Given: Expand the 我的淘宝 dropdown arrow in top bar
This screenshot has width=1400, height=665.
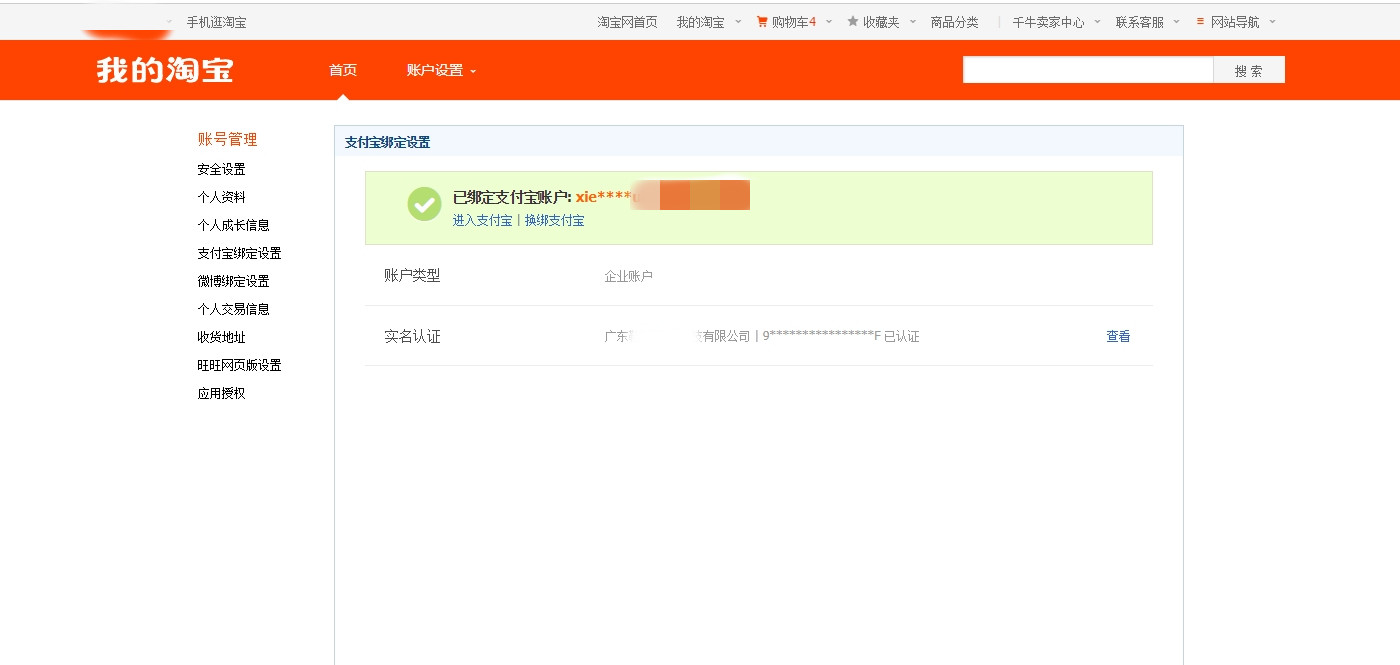Looking at the screenshot, I should pyautogui.click(x=738, y=21).
